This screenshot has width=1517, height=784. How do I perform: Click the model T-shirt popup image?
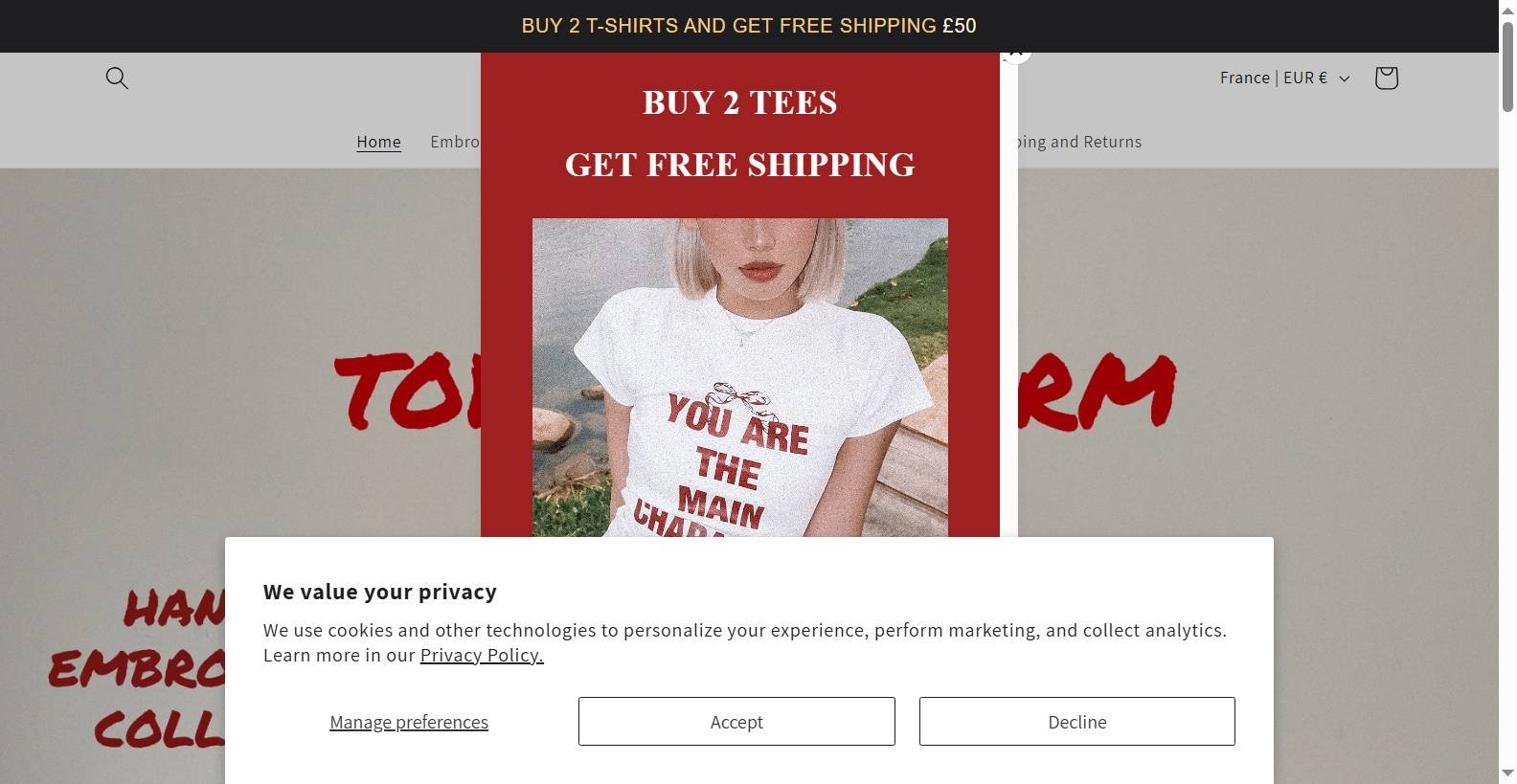pos(739,377)
